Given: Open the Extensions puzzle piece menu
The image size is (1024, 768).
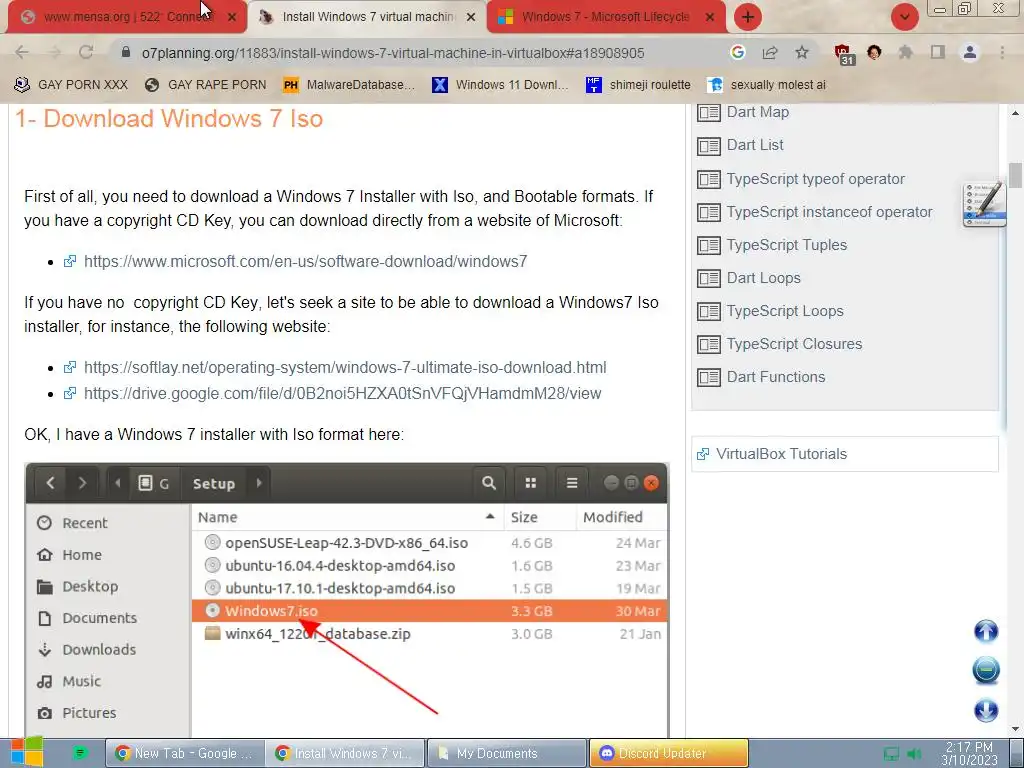Looking at the screenshot, I should [x=906, y=52].
